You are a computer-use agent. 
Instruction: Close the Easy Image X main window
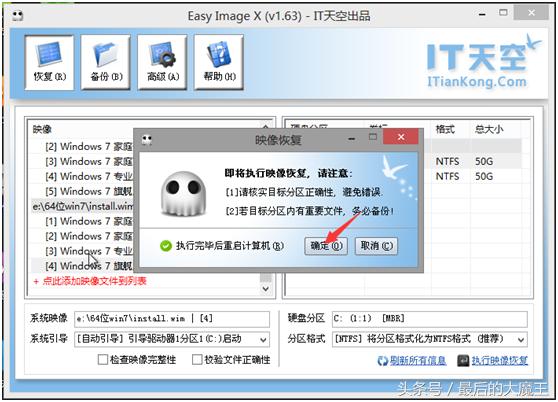click(531, 13)
